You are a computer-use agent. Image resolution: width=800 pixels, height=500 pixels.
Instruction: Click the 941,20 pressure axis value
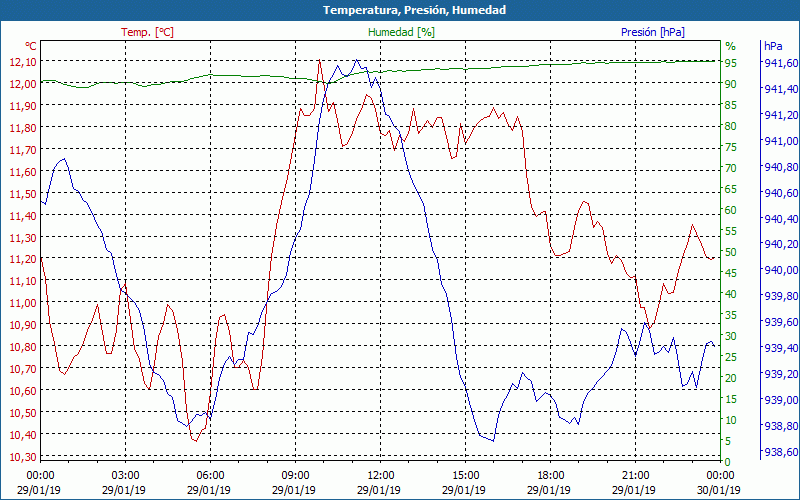tap(781, 115)
